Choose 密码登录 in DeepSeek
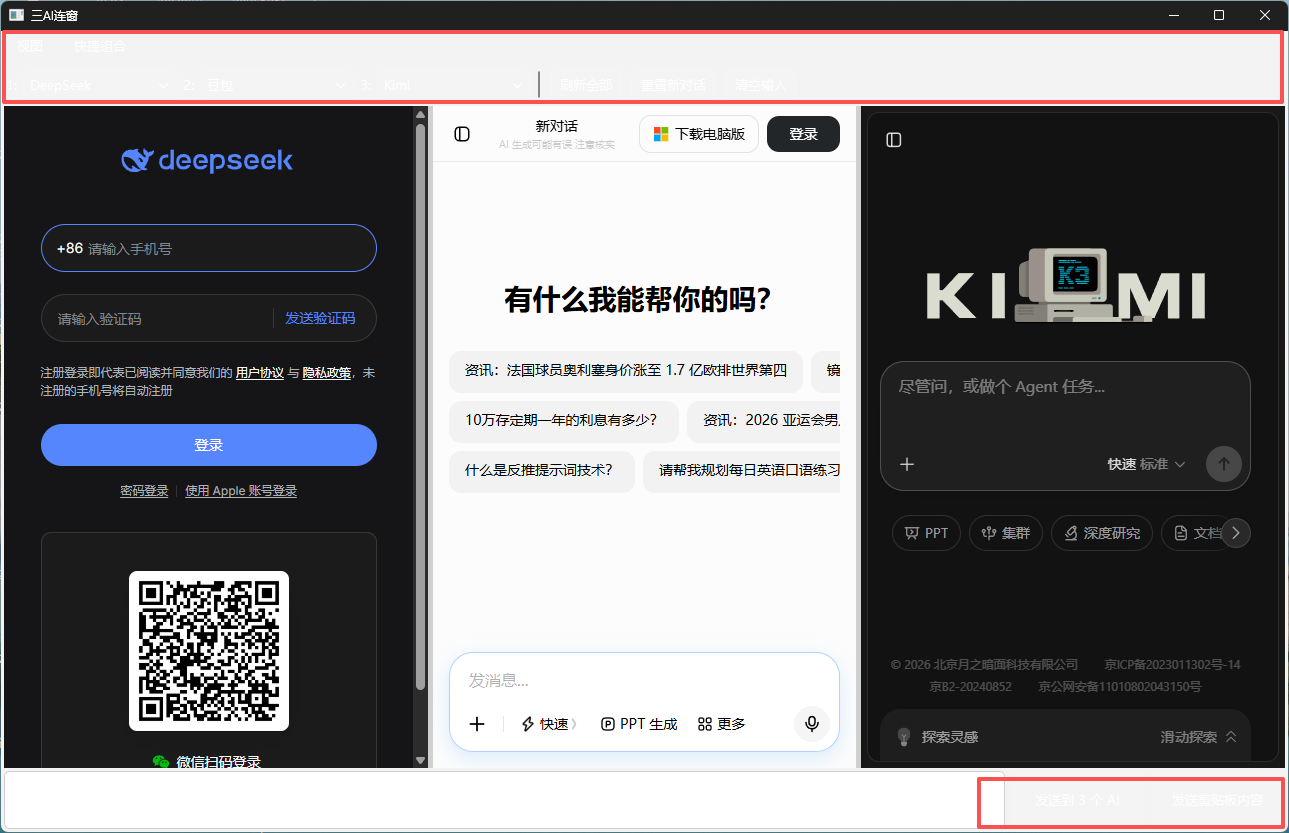The width and height of the screenshot is (1289, 833). point(144,491)
